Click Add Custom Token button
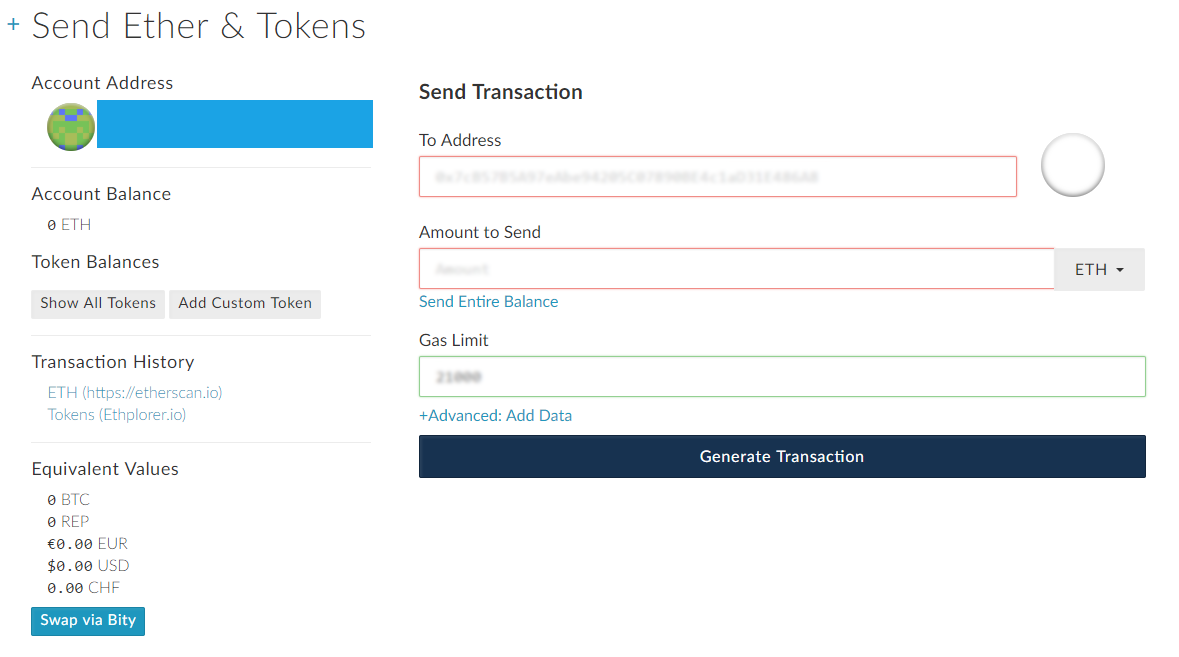 coord(245,303)
